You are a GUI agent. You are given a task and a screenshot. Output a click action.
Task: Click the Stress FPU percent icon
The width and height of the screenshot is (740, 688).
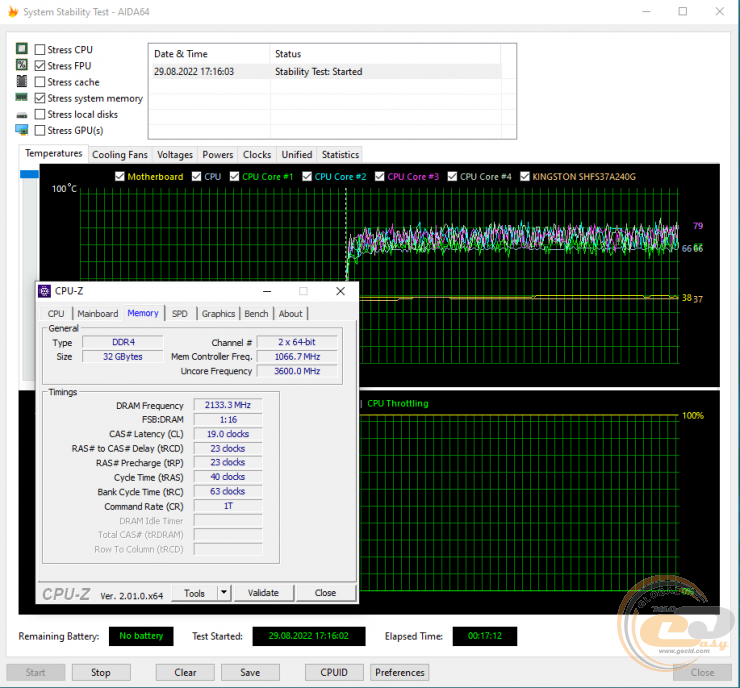(x=22, y=65)
